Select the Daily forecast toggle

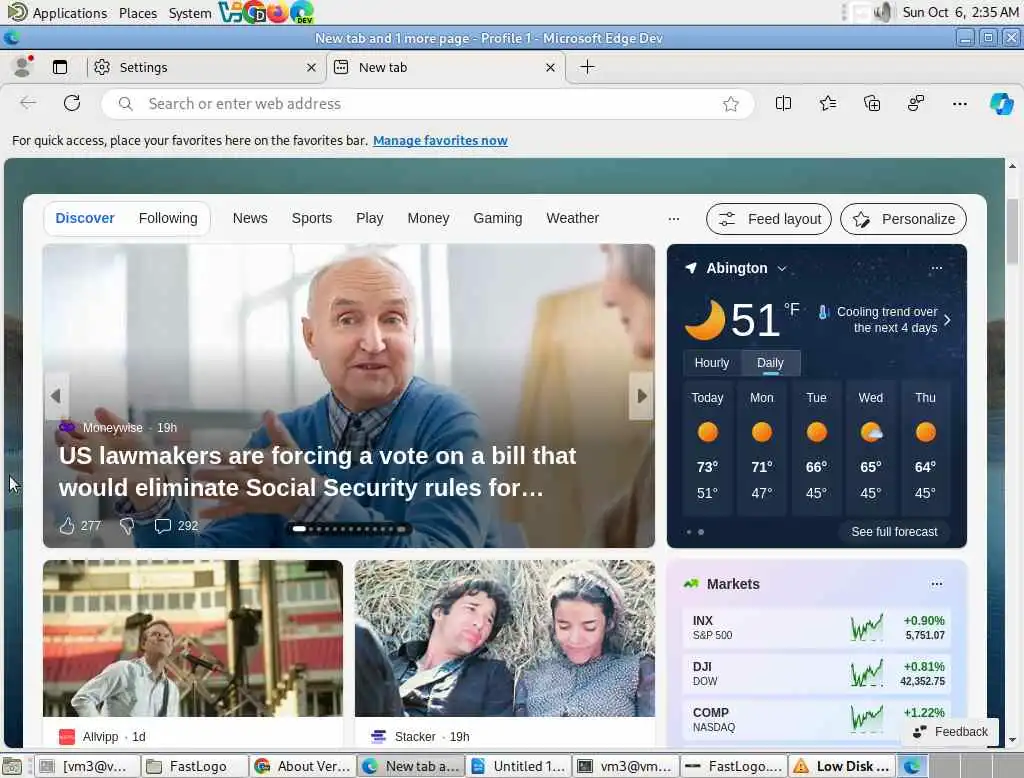[x=771, y=363]
